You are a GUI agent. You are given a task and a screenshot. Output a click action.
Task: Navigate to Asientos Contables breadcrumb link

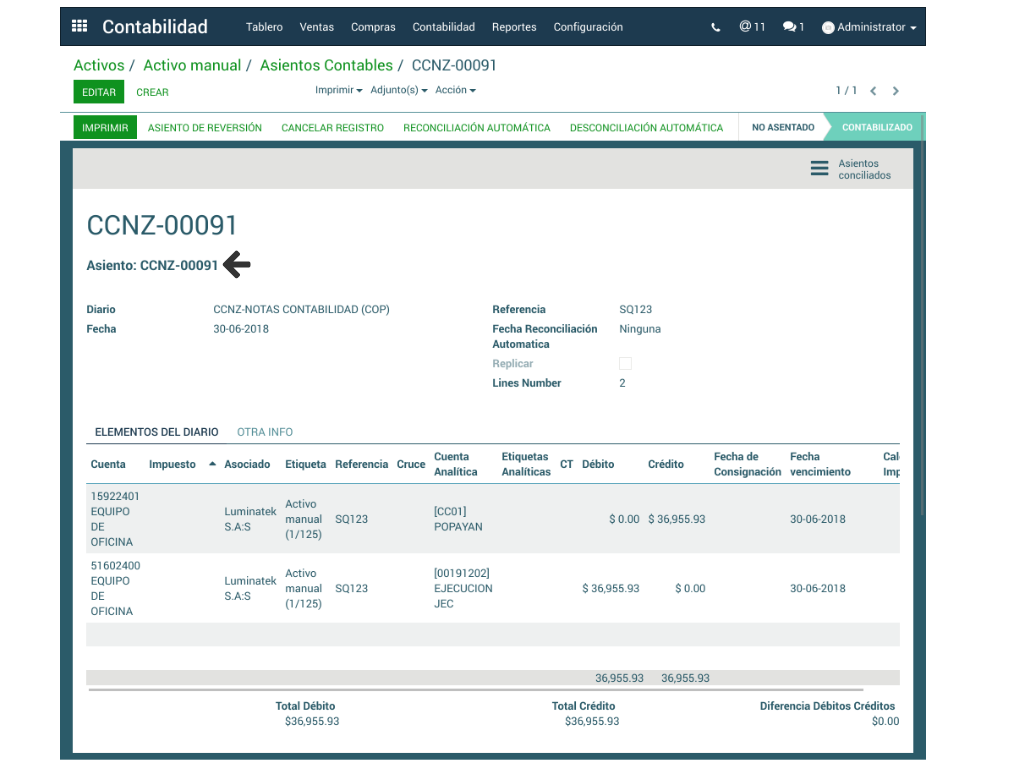[326, 65]
